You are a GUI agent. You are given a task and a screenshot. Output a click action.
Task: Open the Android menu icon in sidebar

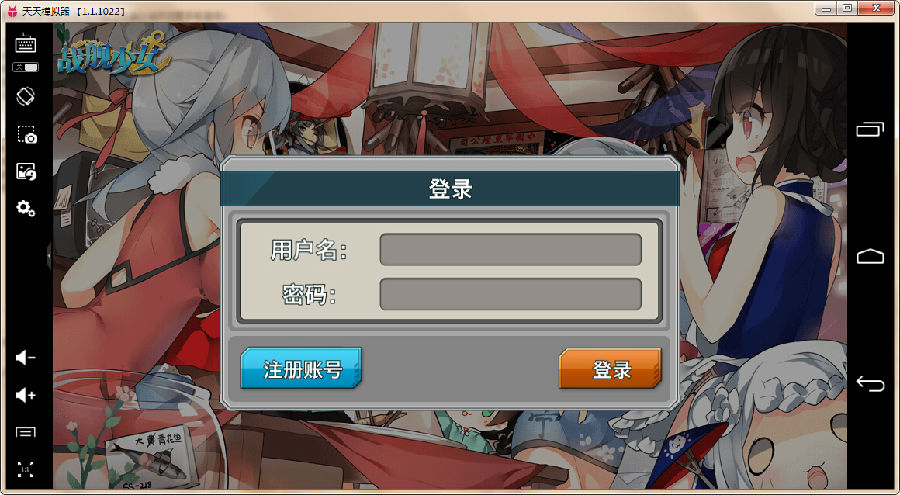(26, 432)
